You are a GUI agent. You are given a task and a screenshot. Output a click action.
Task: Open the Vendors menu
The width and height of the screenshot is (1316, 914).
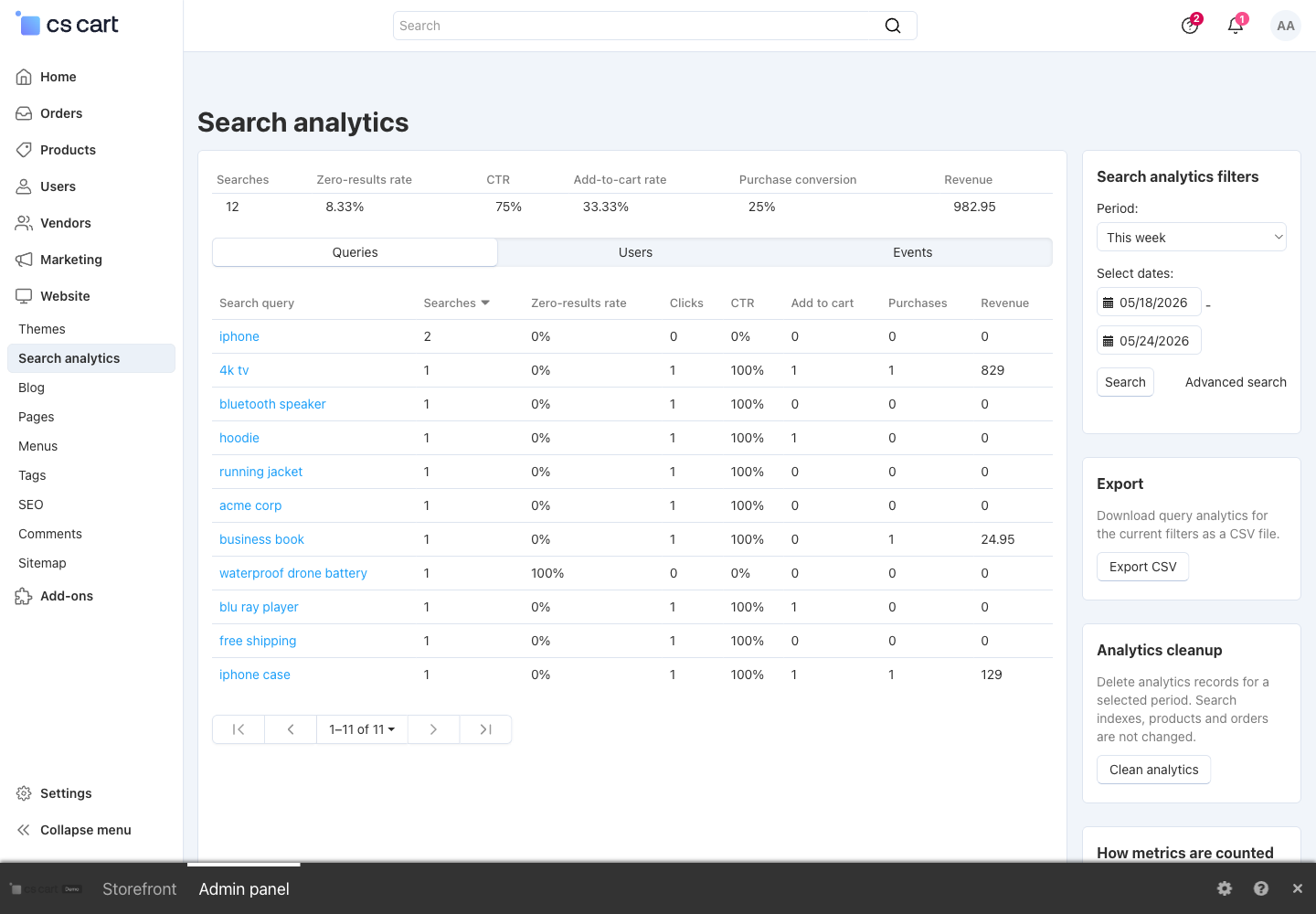coord(65,223)
